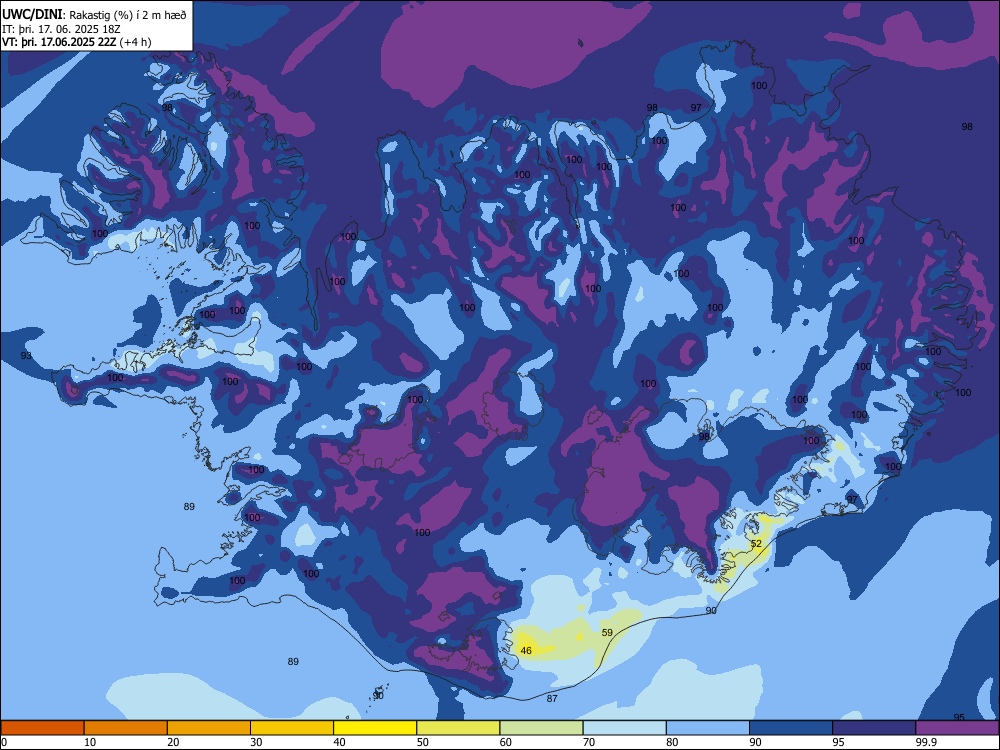The image size is (1000, 750).
Task: Click the purple above-99.9 legend swatch
Action: (957, 728)
